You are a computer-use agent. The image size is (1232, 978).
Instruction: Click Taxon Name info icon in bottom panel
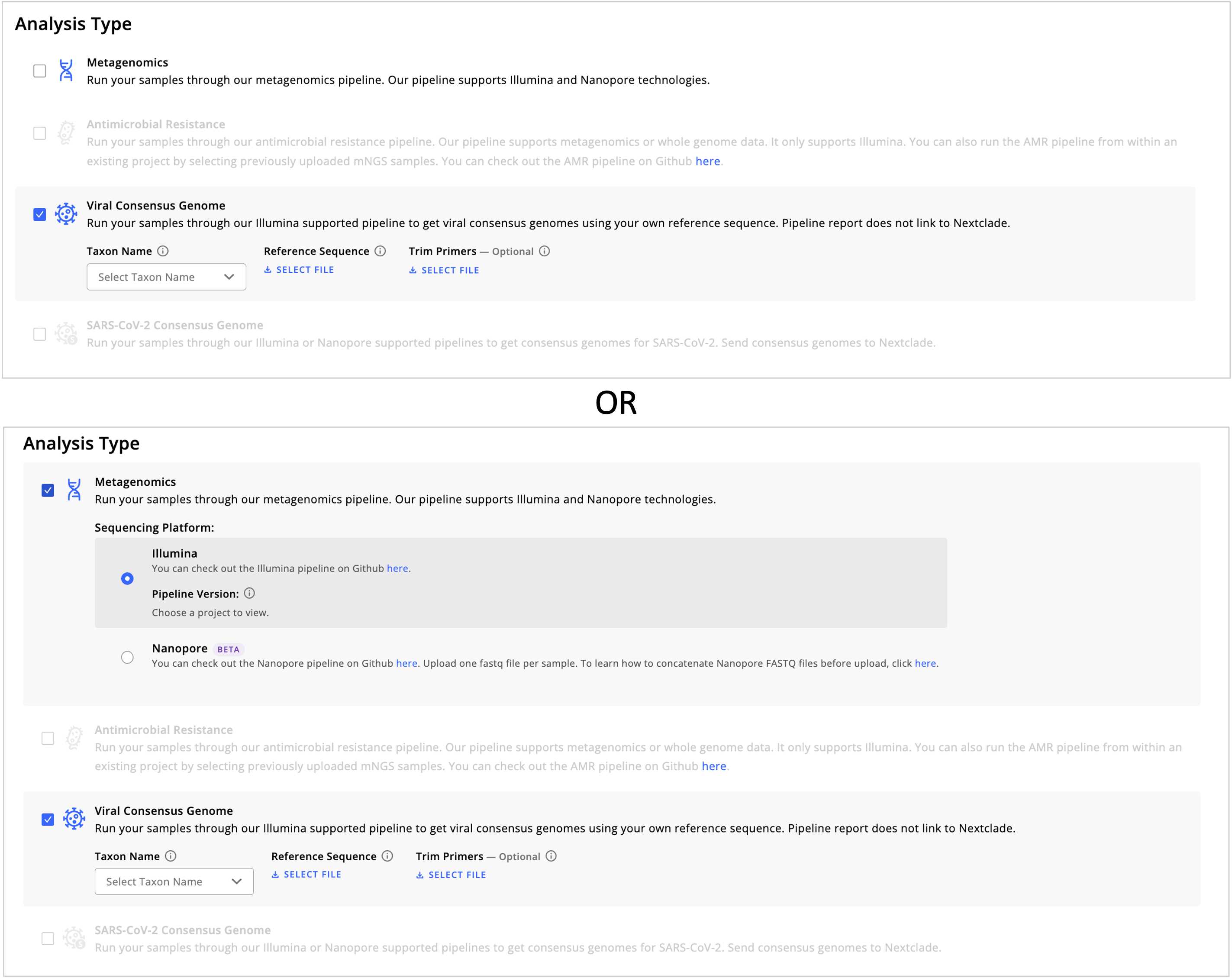pyautogui.click(x=171, y=855)
